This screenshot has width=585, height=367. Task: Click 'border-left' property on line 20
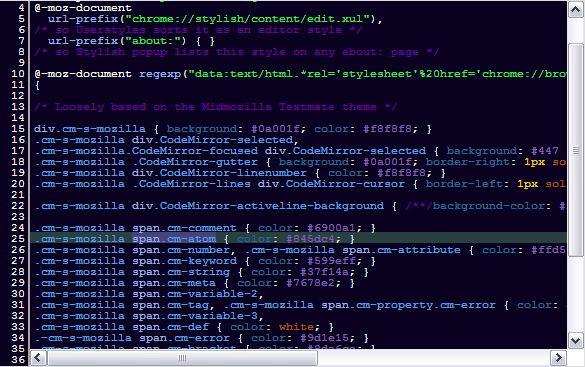pos(464,184)
